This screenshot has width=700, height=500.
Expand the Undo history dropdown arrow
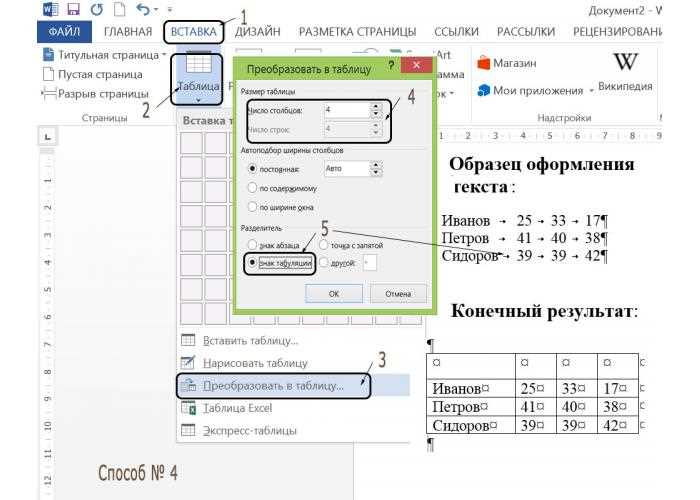155,9
